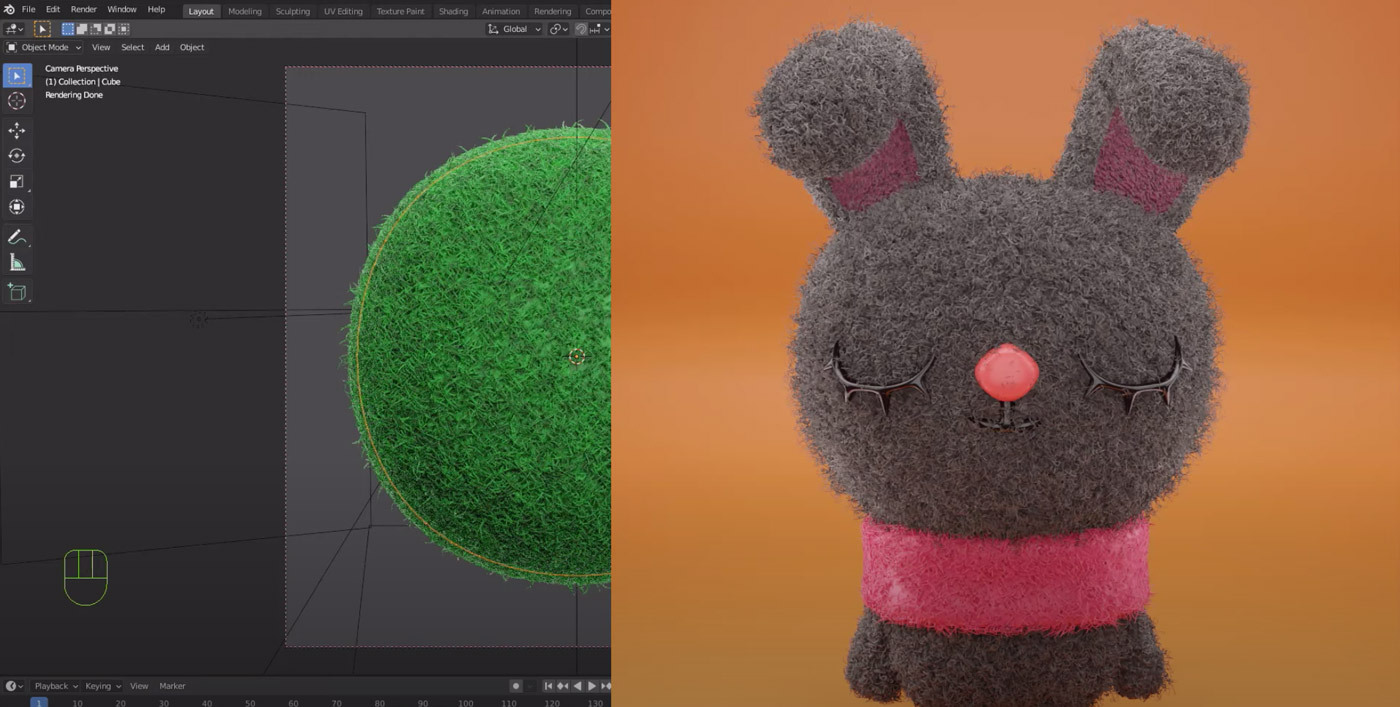The height and width of the screenshot is (707, 1400).
Task: Select the Measure tool
Action: tap(16, 262)
